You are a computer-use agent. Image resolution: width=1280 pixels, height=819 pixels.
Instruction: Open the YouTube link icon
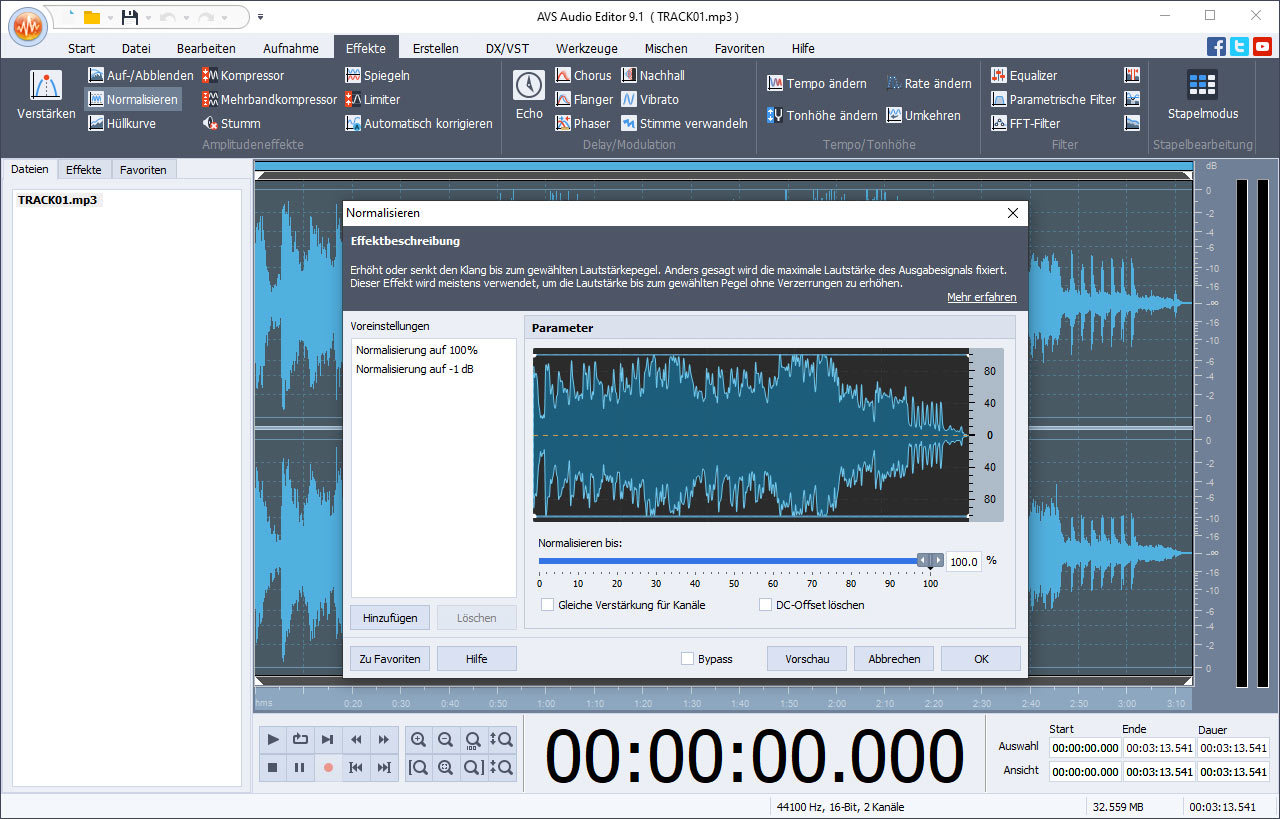[x=1262, y=46]
